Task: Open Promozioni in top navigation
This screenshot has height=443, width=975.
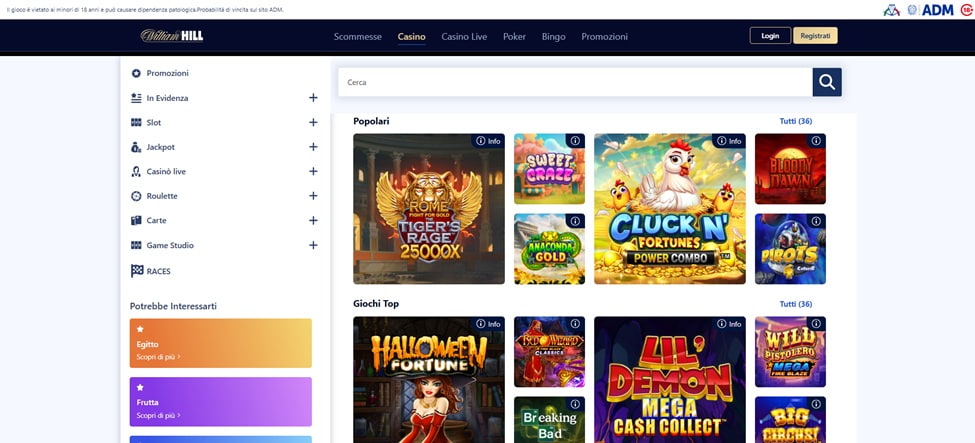Action: coord(604,37)
